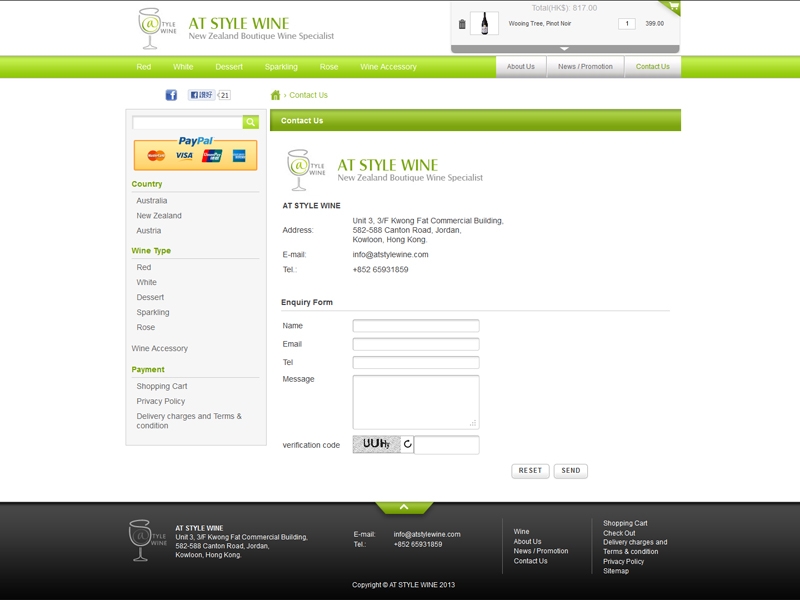Image resolution: width=800 pixels, height=600 pixels.
Task: Click the cart quantity field
Action: (627, 24)
